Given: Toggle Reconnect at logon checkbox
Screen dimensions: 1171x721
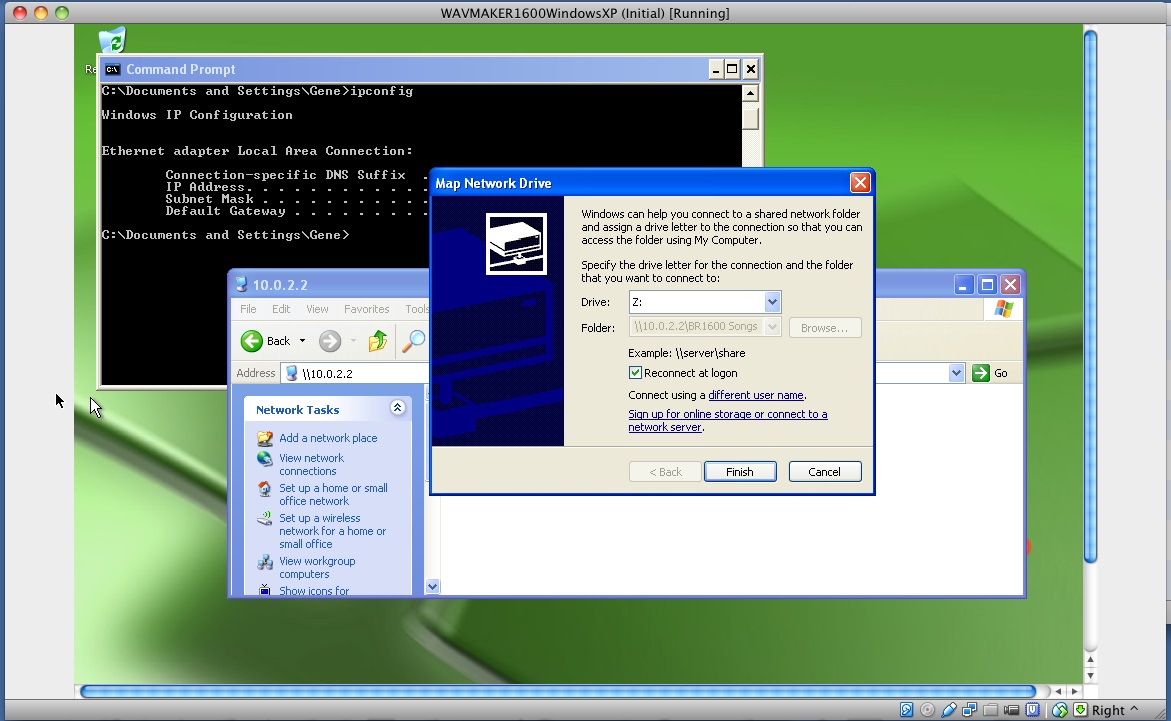Looking at the screenshot, I should click(x=635, y=373).
